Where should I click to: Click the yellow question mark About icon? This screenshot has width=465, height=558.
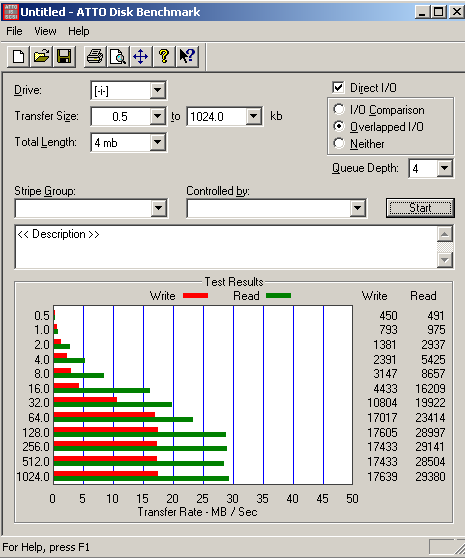[164, 56]
